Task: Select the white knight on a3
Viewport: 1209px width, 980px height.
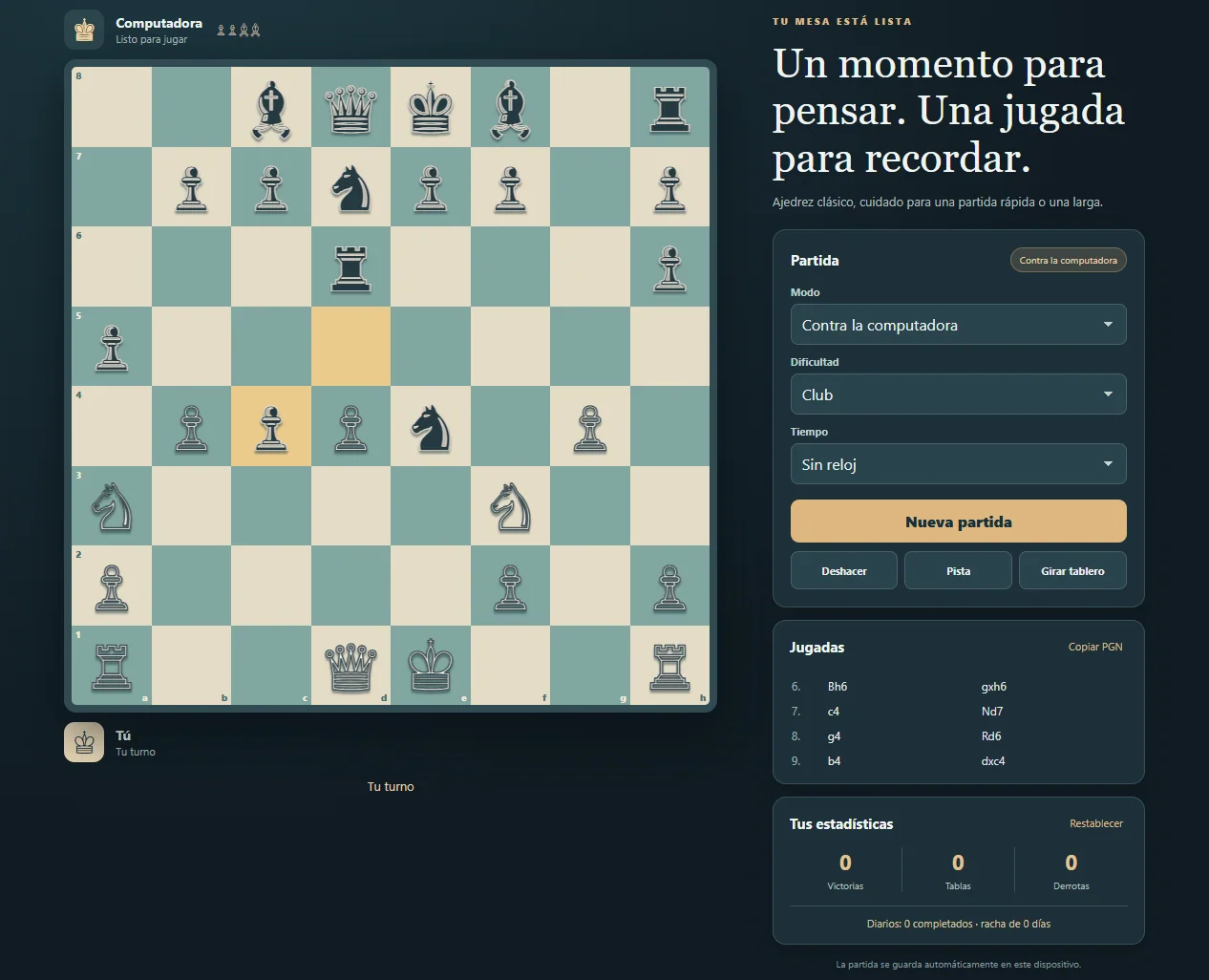Action: click(112, 505)
